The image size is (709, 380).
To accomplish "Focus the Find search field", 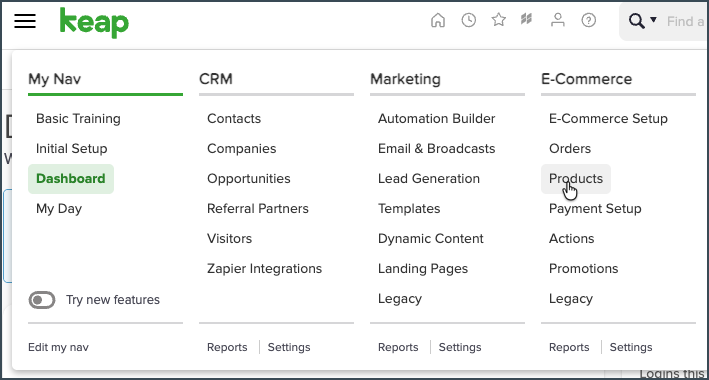I will click(x=686, y=22).
